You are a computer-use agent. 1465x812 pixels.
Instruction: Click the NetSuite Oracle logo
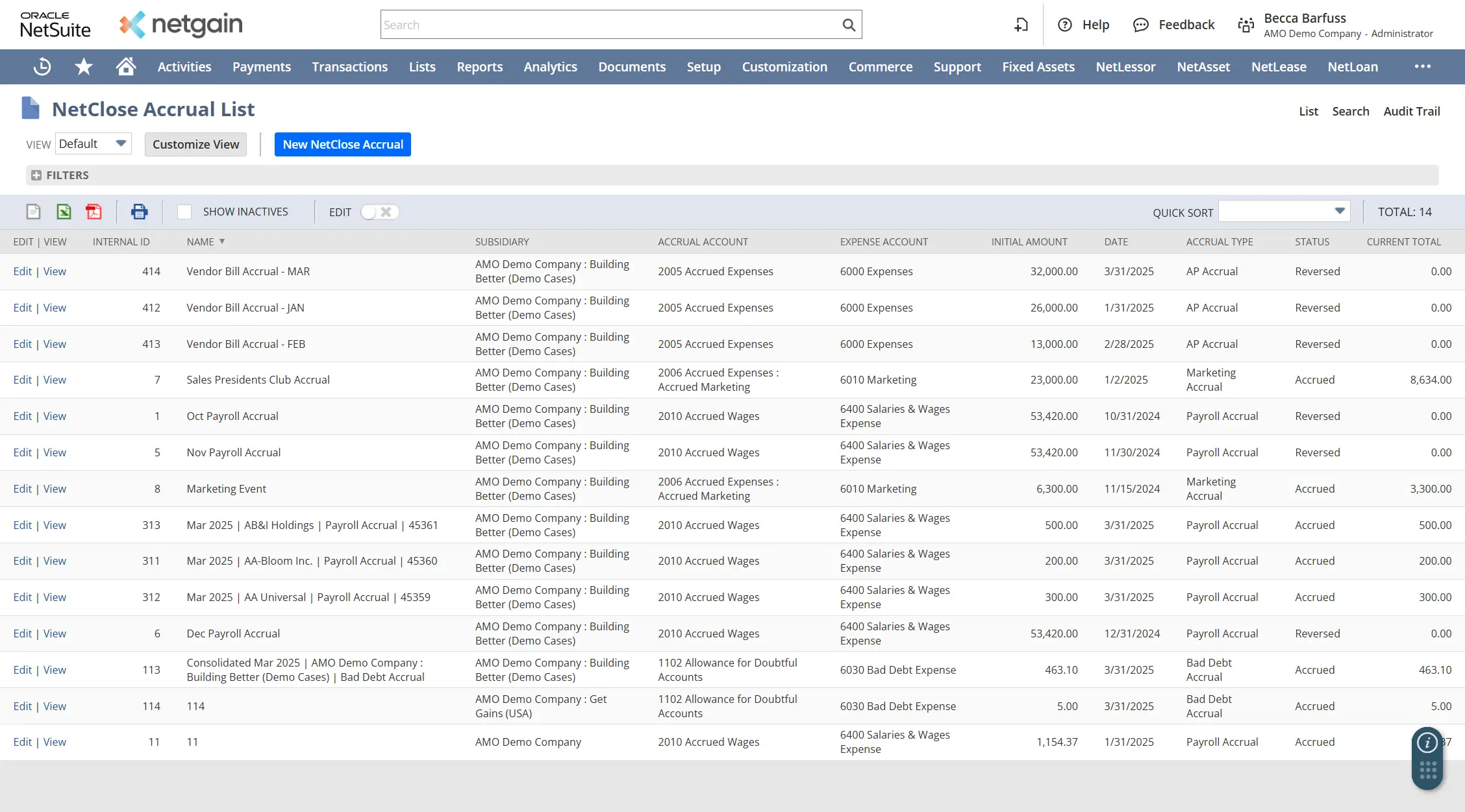55,25
